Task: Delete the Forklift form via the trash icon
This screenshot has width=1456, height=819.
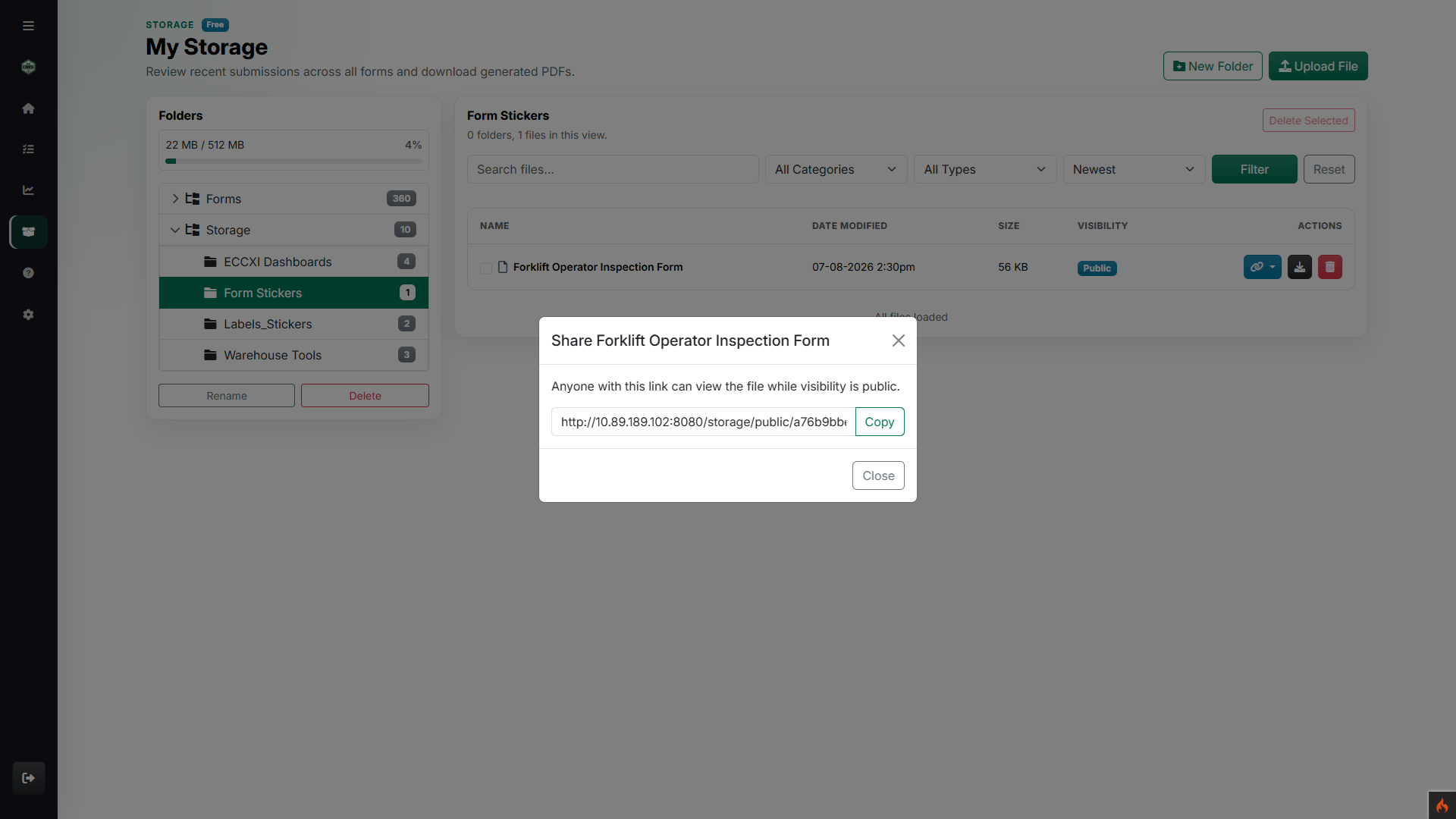Action: click(x=1330, y=267)
